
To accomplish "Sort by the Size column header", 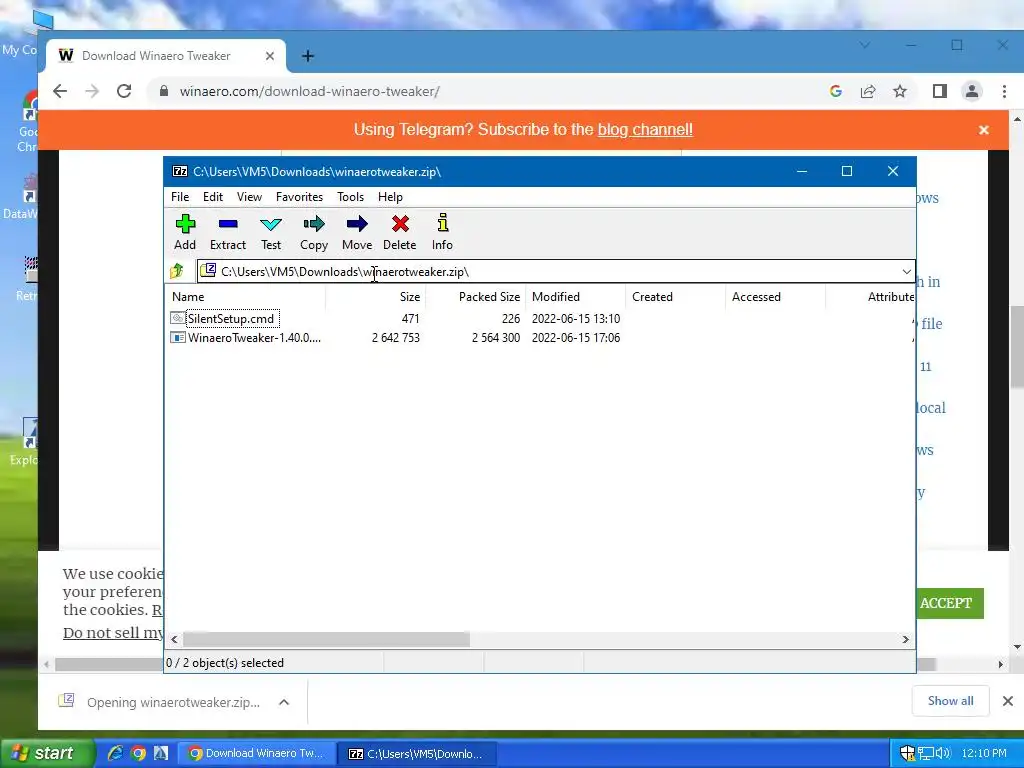I will (x=376, y=296).
